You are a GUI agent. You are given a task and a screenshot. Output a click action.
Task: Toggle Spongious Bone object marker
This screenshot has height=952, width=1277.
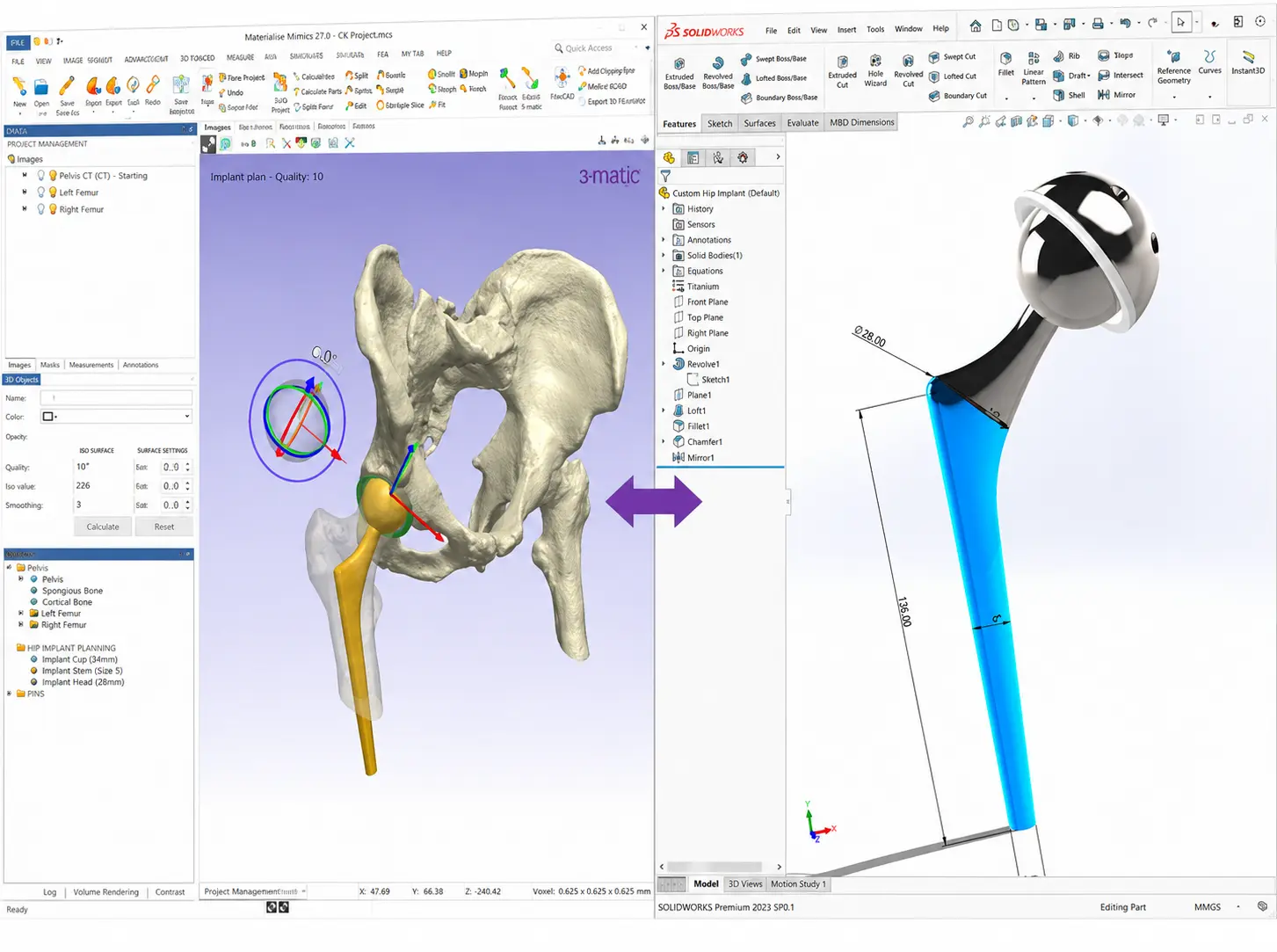click(x=34, y=591)
